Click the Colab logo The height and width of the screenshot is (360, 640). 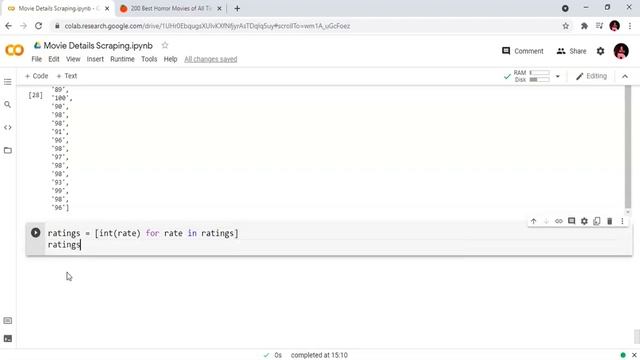tap(15, 50)
